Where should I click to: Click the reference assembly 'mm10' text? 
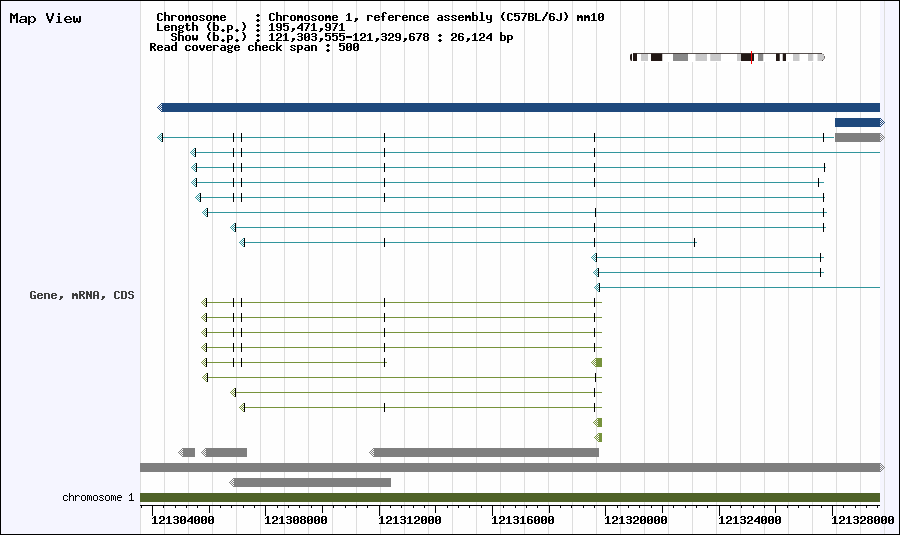pos(590,17)
